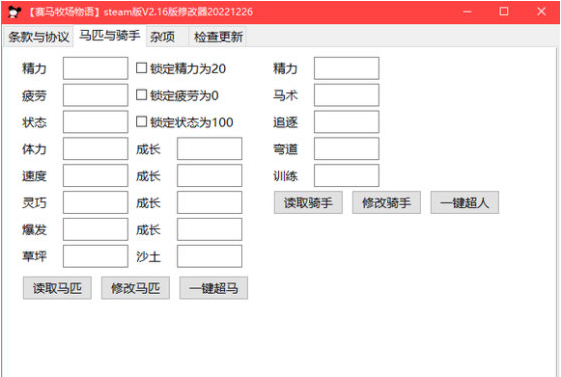Focus the 状态 input field
561x377 pixels.
tap(96, 122)
